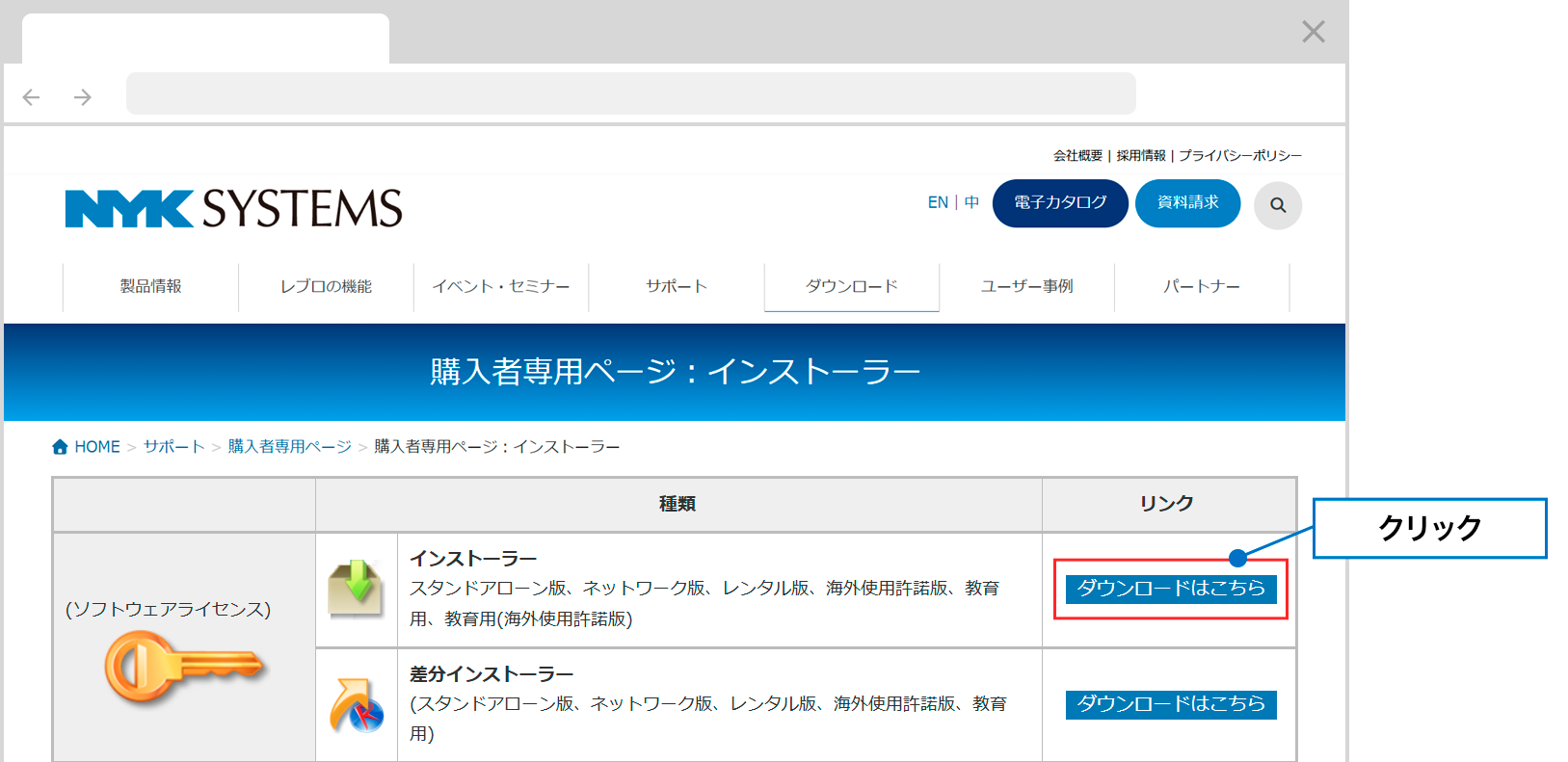Click the installer package icon
This screenshot has height=762, width=1568.
pos(357,589)
